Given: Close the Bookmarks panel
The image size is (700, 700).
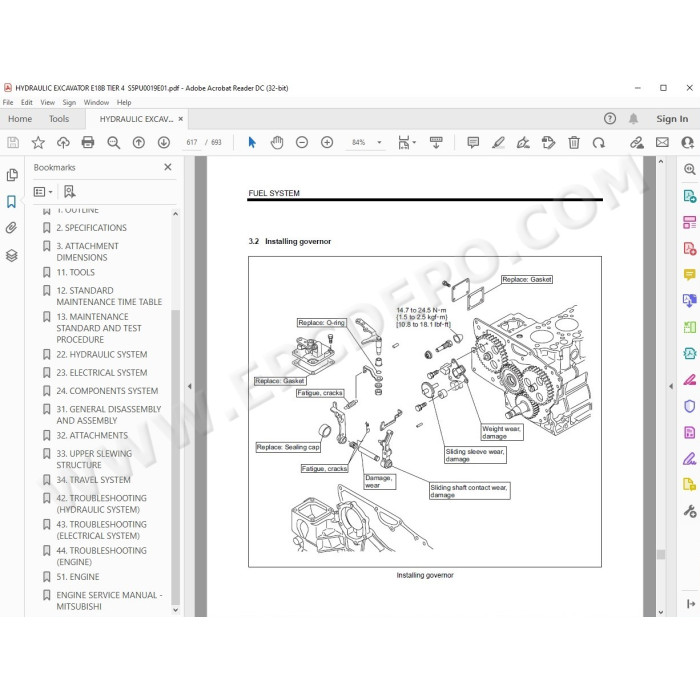Looking at the screenshot, I should pyautogui.click(x=168, y=167).
